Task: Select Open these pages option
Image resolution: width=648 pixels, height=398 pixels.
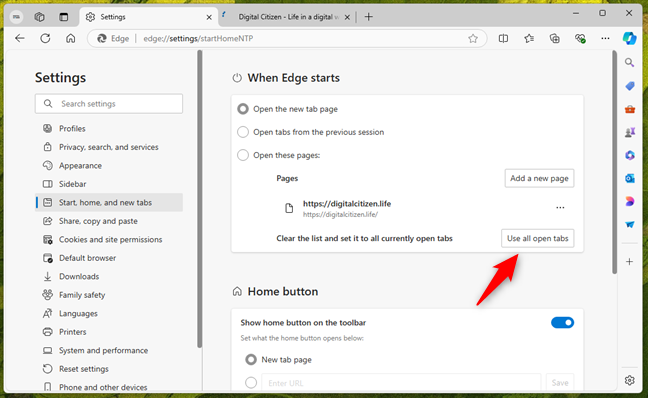Action: tap(243, 155)
